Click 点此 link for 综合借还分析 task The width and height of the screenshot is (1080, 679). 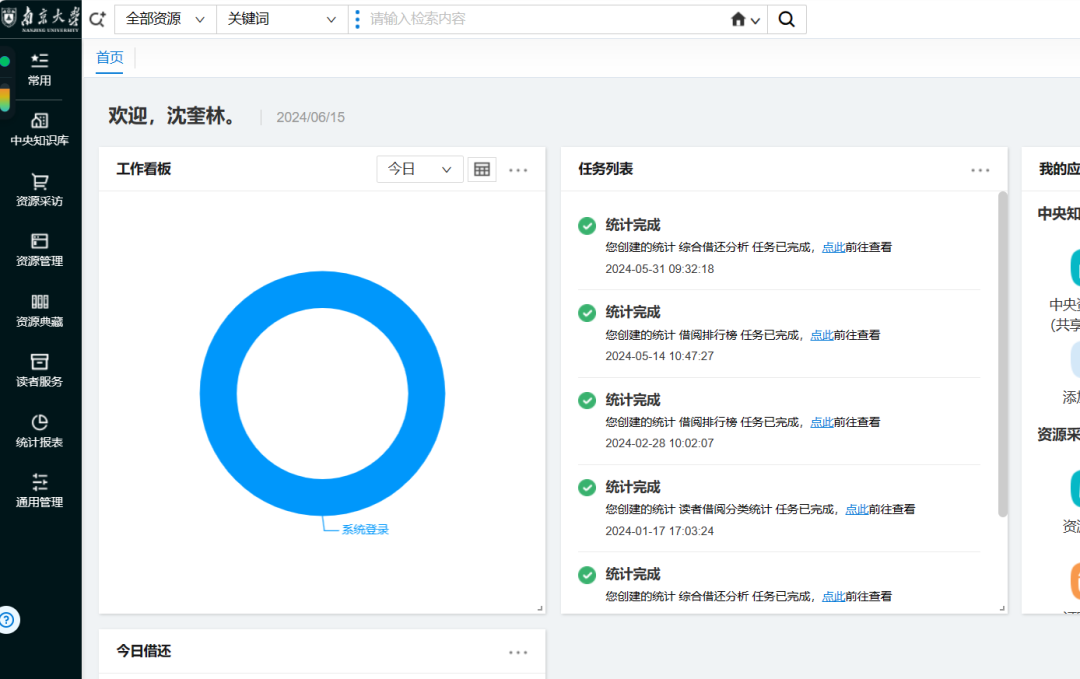(833, 248)
